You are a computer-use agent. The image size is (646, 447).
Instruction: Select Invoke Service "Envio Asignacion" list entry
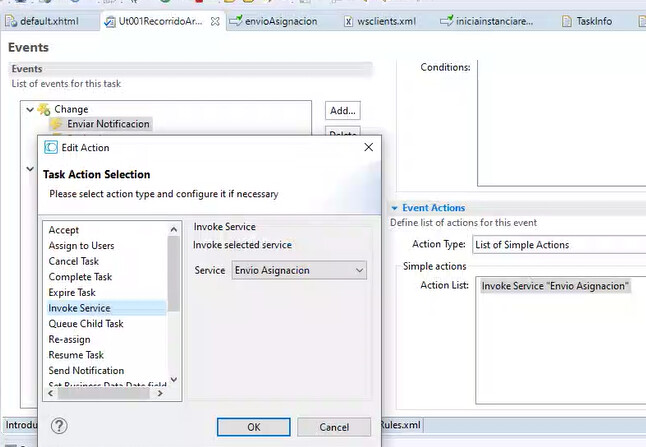(555, 286)
